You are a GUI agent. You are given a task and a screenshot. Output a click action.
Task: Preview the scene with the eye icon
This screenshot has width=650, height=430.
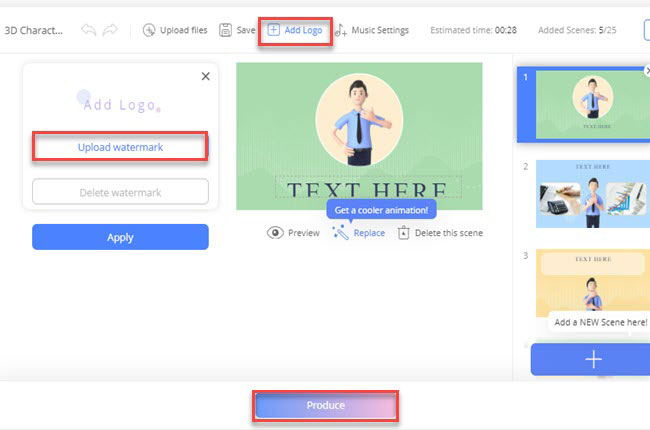click(275, 233)
